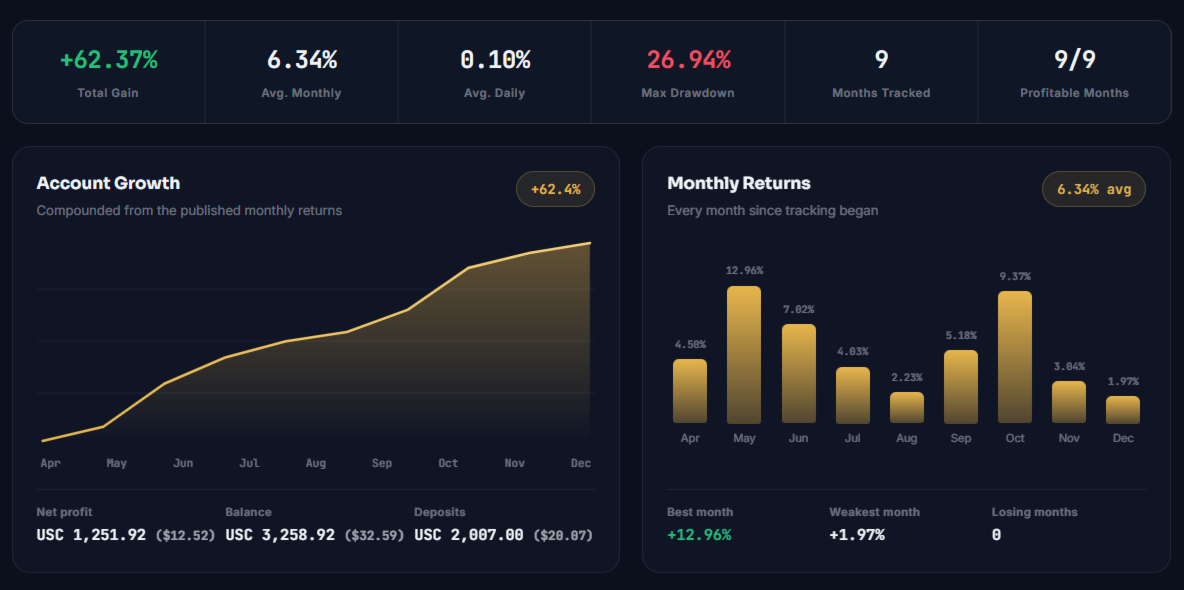This screenshot has height=590, width=1184.
Task: Click the May label under Monthly Returns bars
Action: tap(745, 438)
